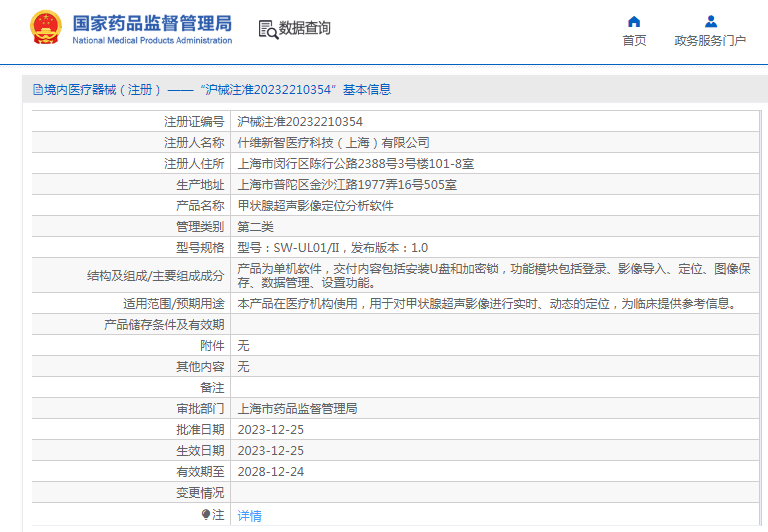Click the 注册人住所 row label
Viewport: 768px width, 532px height.
coord(194,164)
